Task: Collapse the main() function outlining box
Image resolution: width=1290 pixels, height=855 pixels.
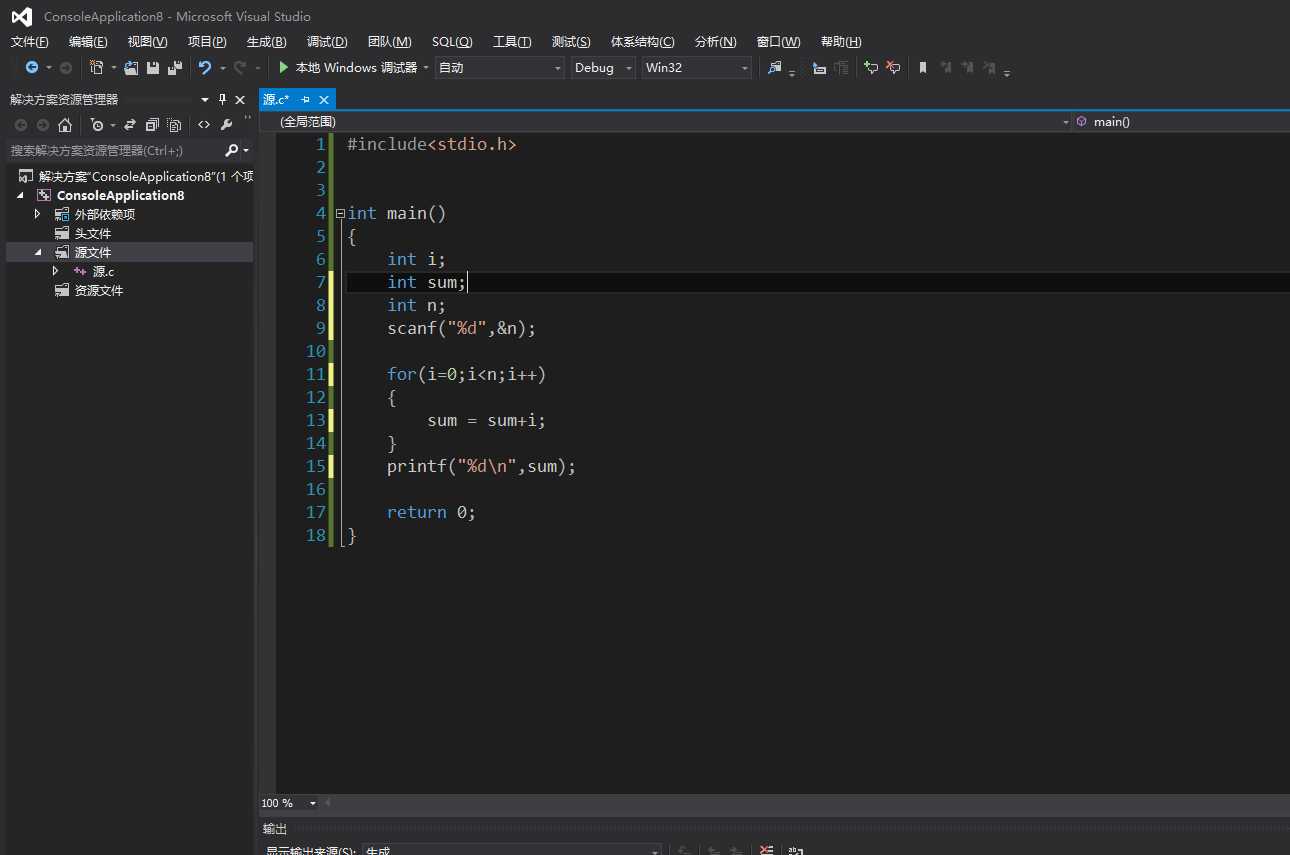Action: click(x=340, y=214)
